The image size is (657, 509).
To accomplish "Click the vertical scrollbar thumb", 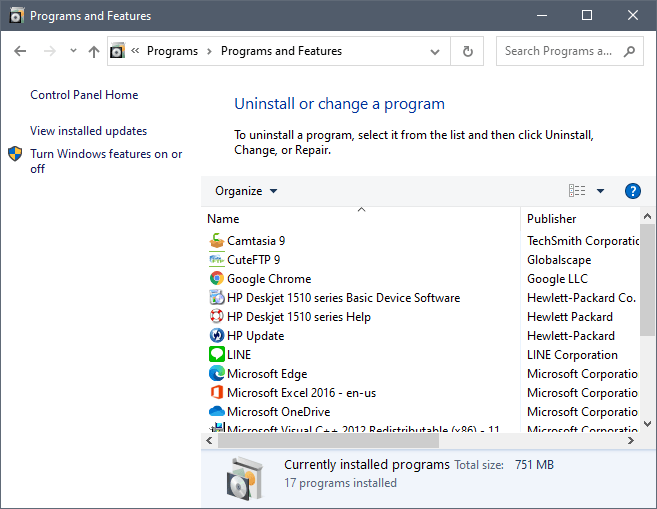I will click(x=647, y=280).
